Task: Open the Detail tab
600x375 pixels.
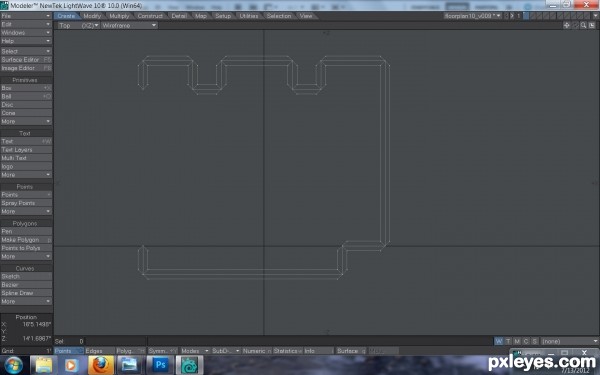Action: coord(179,16)
